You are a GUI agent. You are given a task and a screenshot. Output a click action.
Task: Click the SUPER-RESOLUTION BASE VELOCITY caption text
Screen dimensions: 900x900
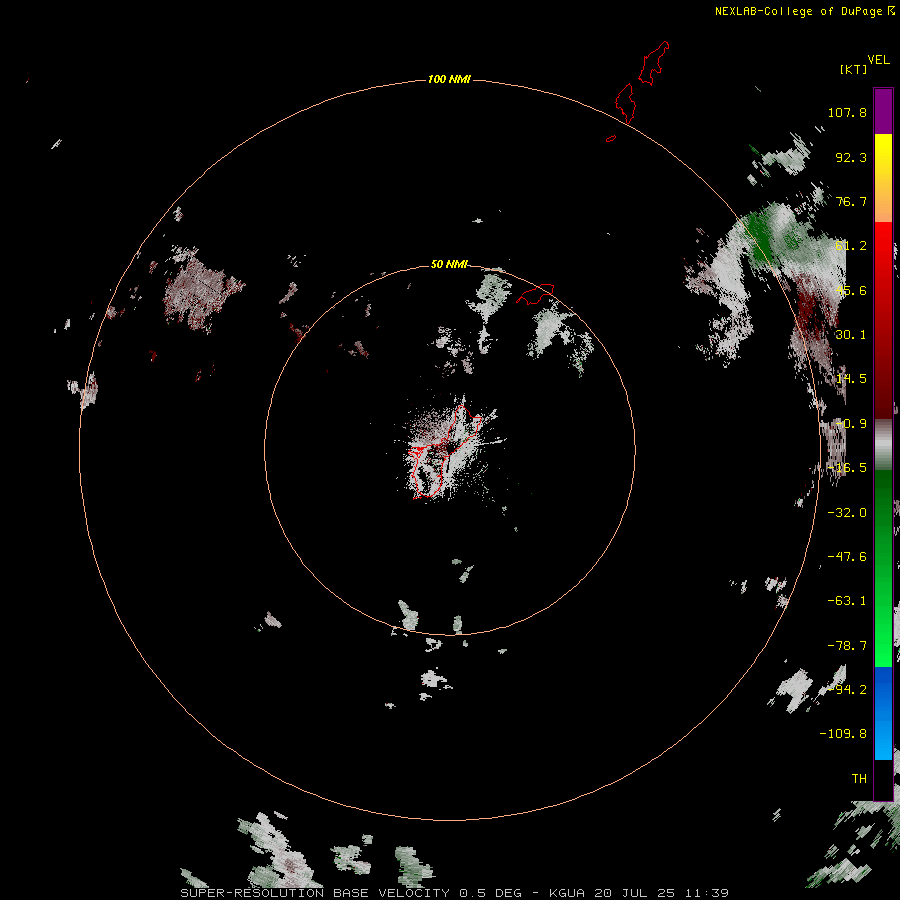pyautogui.click(x=315, y=893)
